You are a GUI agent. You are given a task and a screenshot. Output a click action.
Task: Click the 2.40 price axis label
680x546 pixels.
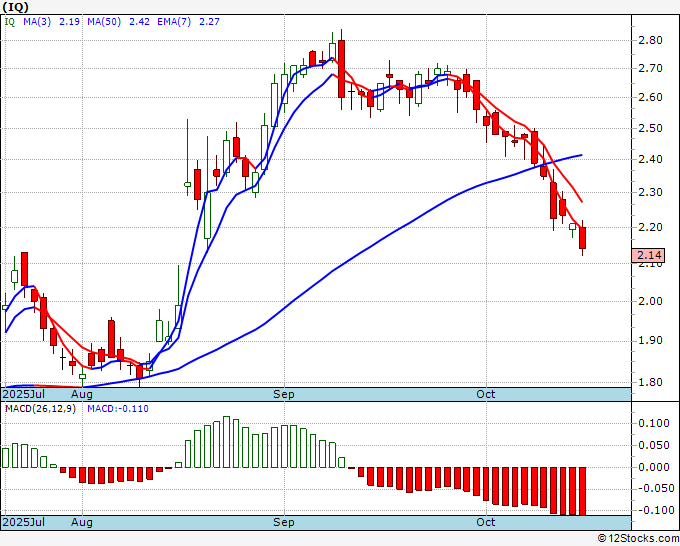650,159
